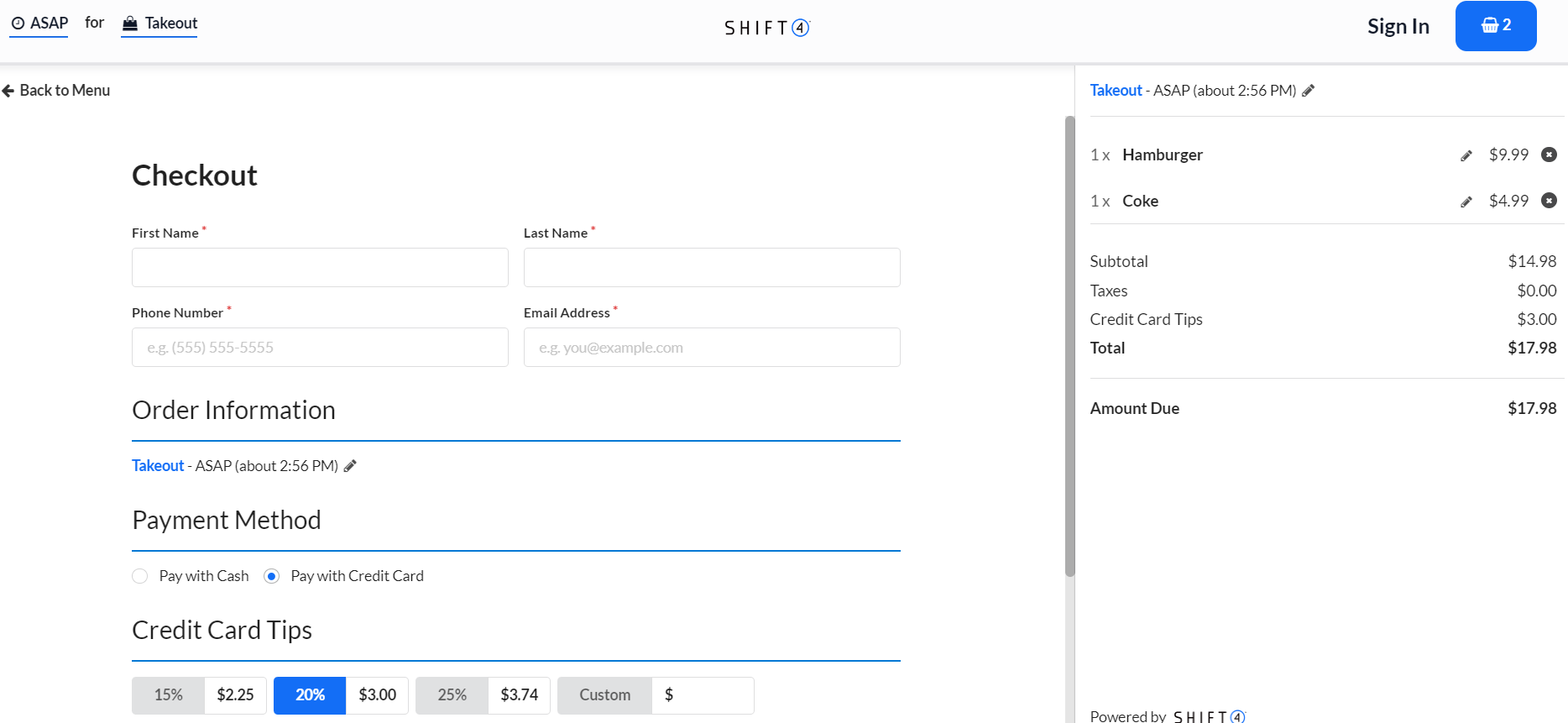Edit pencil icon under Order Information
Viewport: 1568px width, 723px height.
tap(350, 466)
